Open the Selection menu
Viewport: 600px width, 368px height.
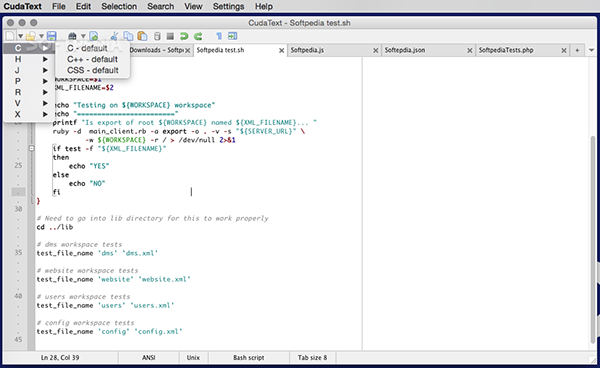(x=119, y=7)
